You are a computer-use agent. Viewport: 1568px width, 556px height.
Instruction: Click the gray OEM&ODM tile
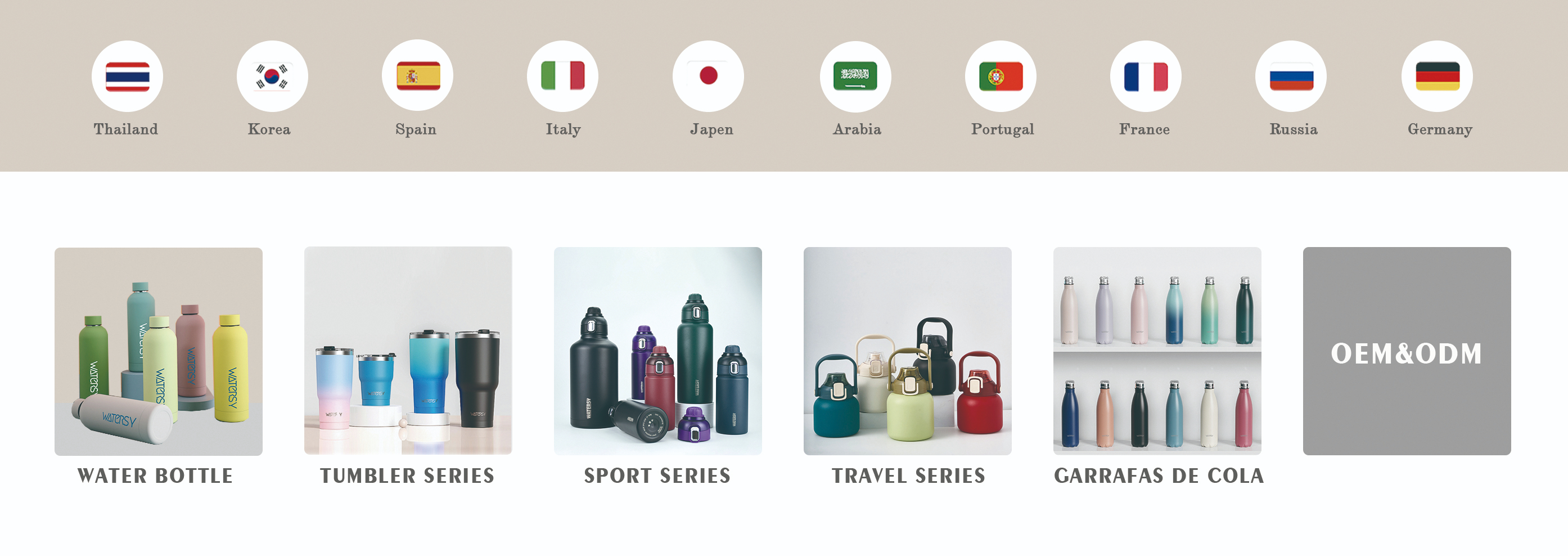1407,351
